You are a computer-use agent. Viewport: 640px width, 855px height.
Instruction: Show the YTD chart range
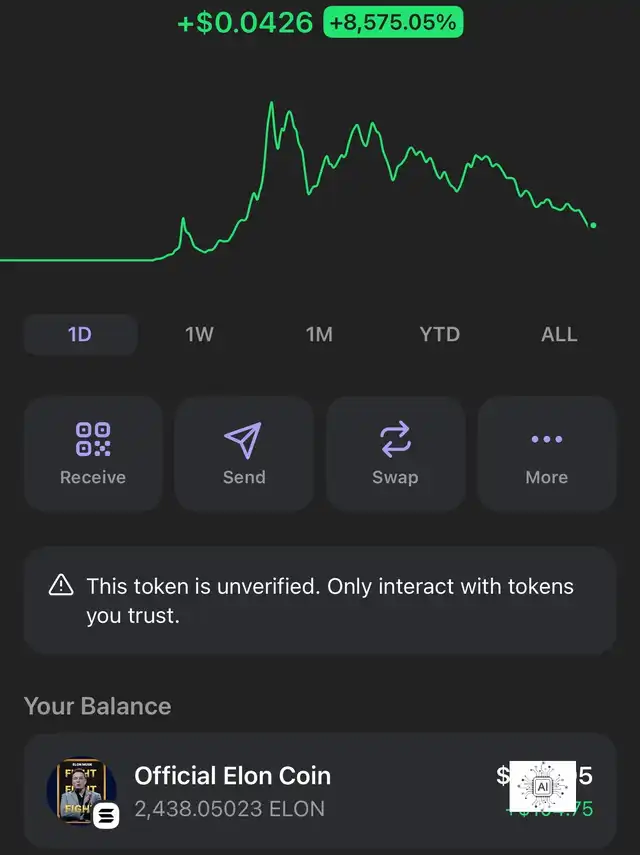coord(439,334)
